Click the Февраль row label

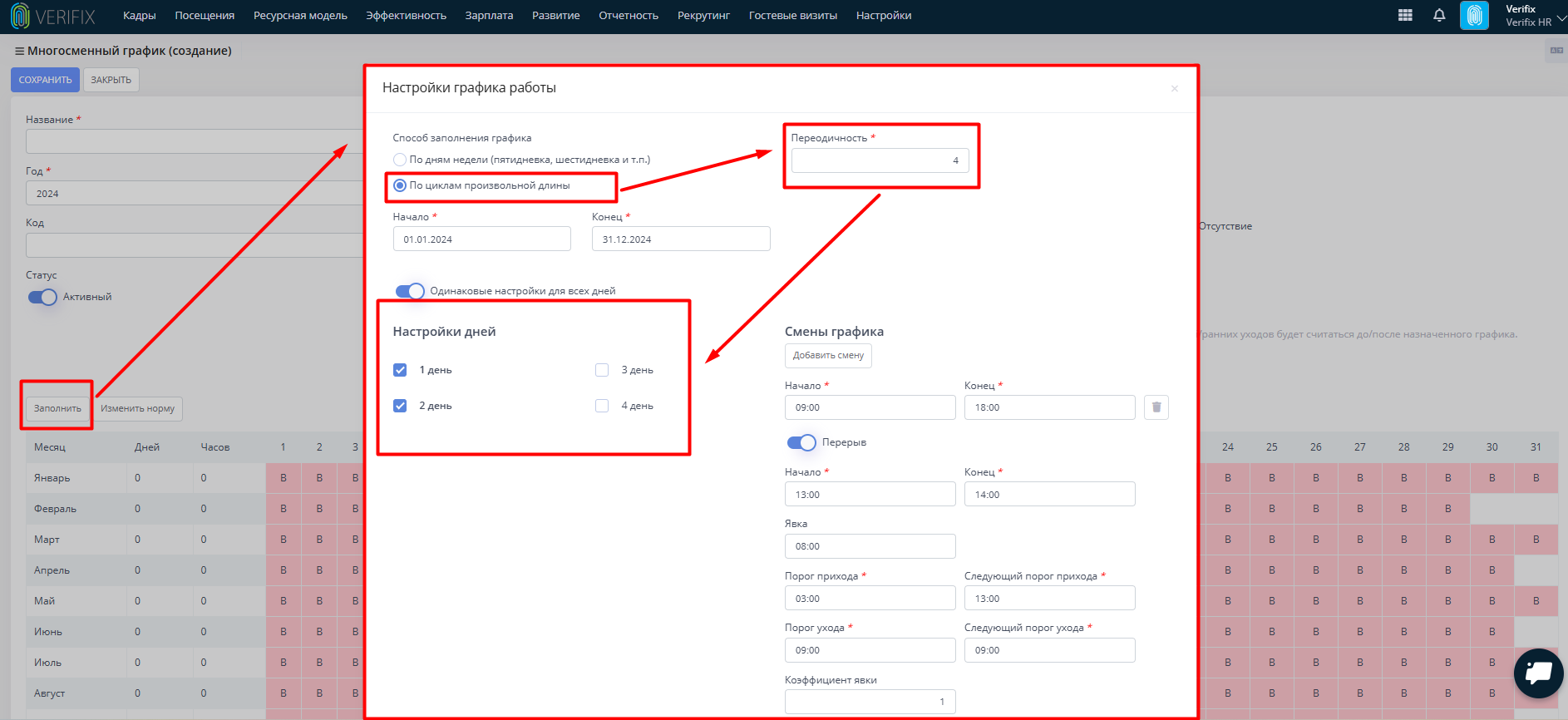pyautogui.click(x=55, y=509)
